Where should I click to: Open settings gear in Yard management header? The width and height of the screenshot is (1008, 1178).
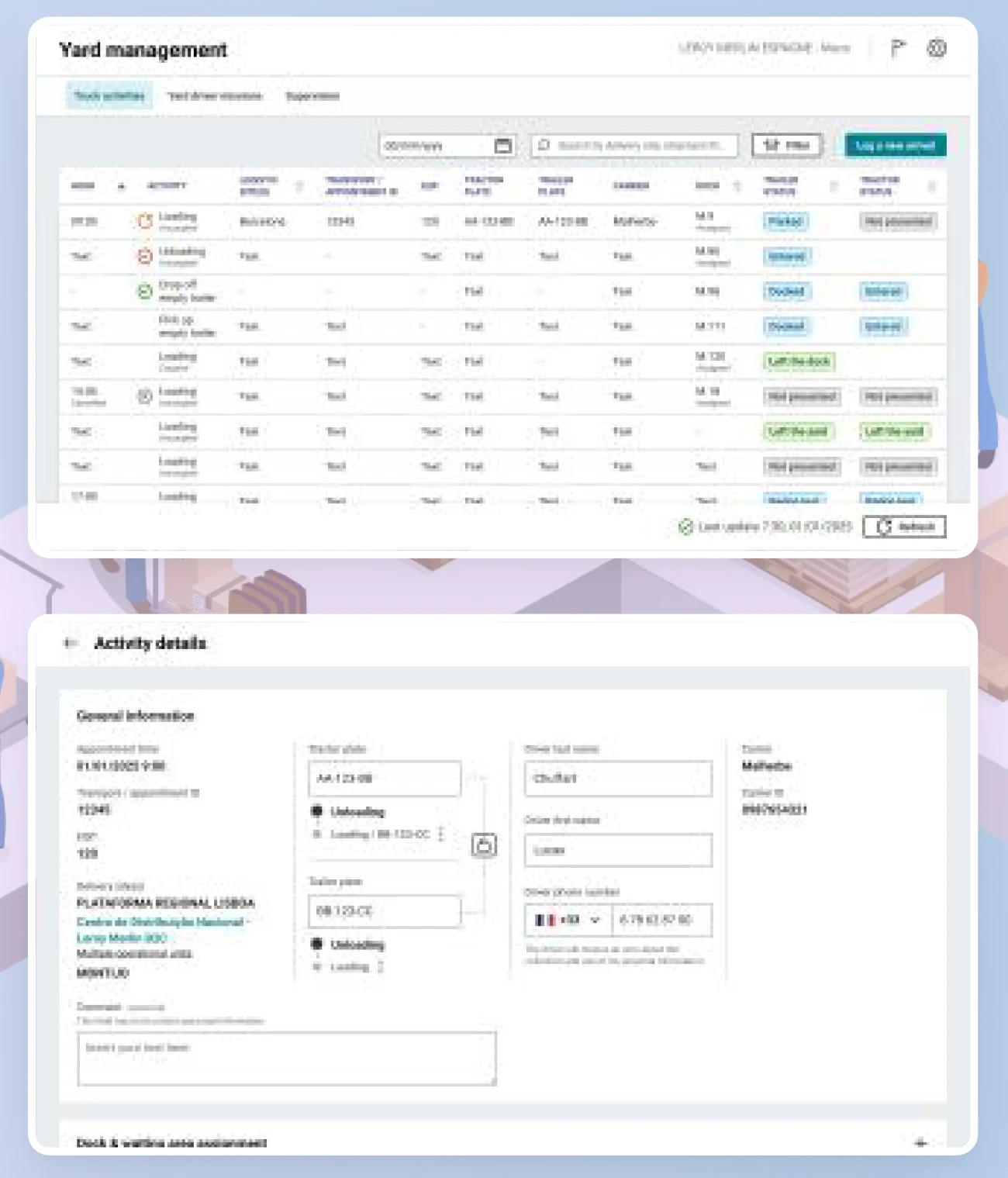[x=937, y=48]
